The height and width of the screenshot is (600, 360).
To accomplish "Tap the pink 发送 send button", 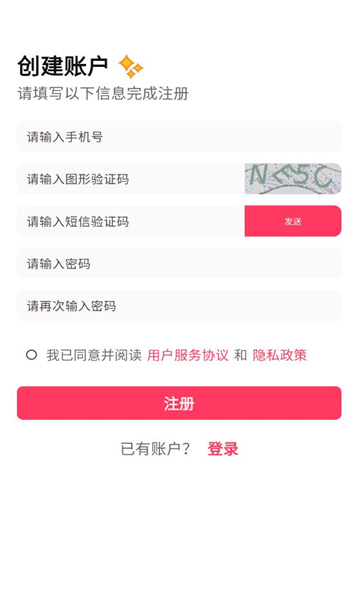I will coord(293,221).
